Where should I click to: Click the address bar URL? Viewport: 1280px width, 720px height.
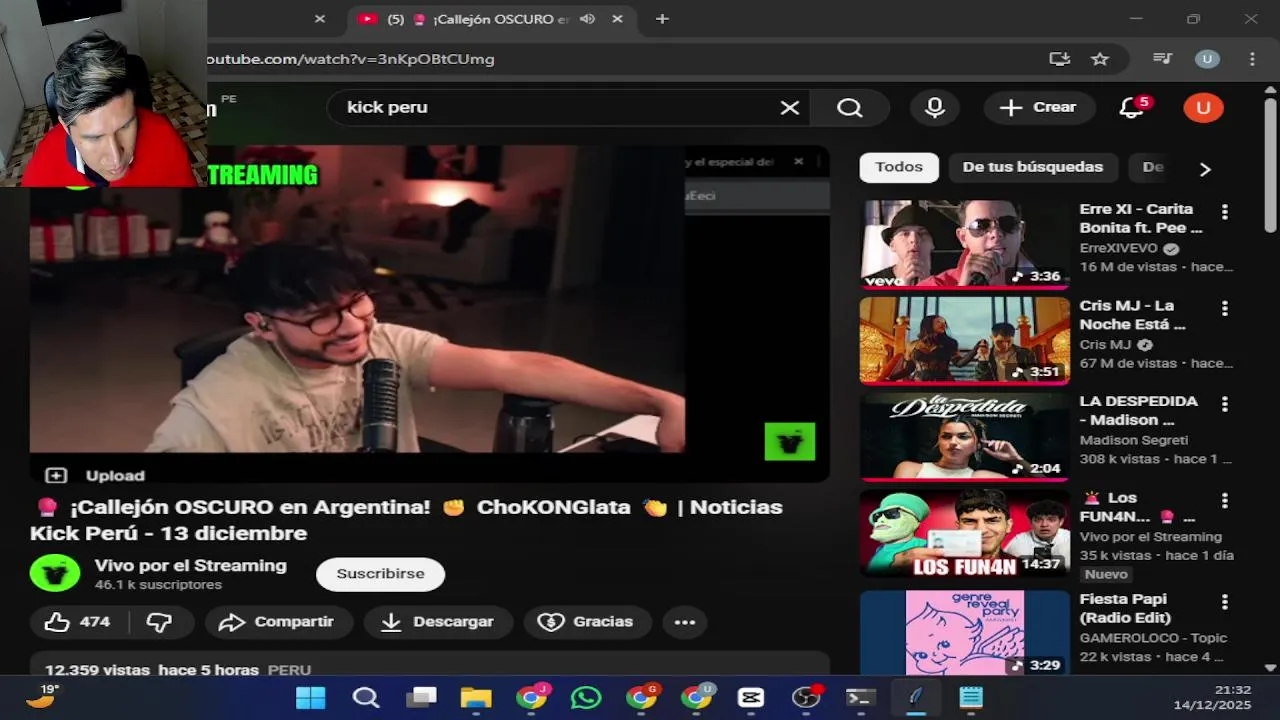[x=350, y=59]
